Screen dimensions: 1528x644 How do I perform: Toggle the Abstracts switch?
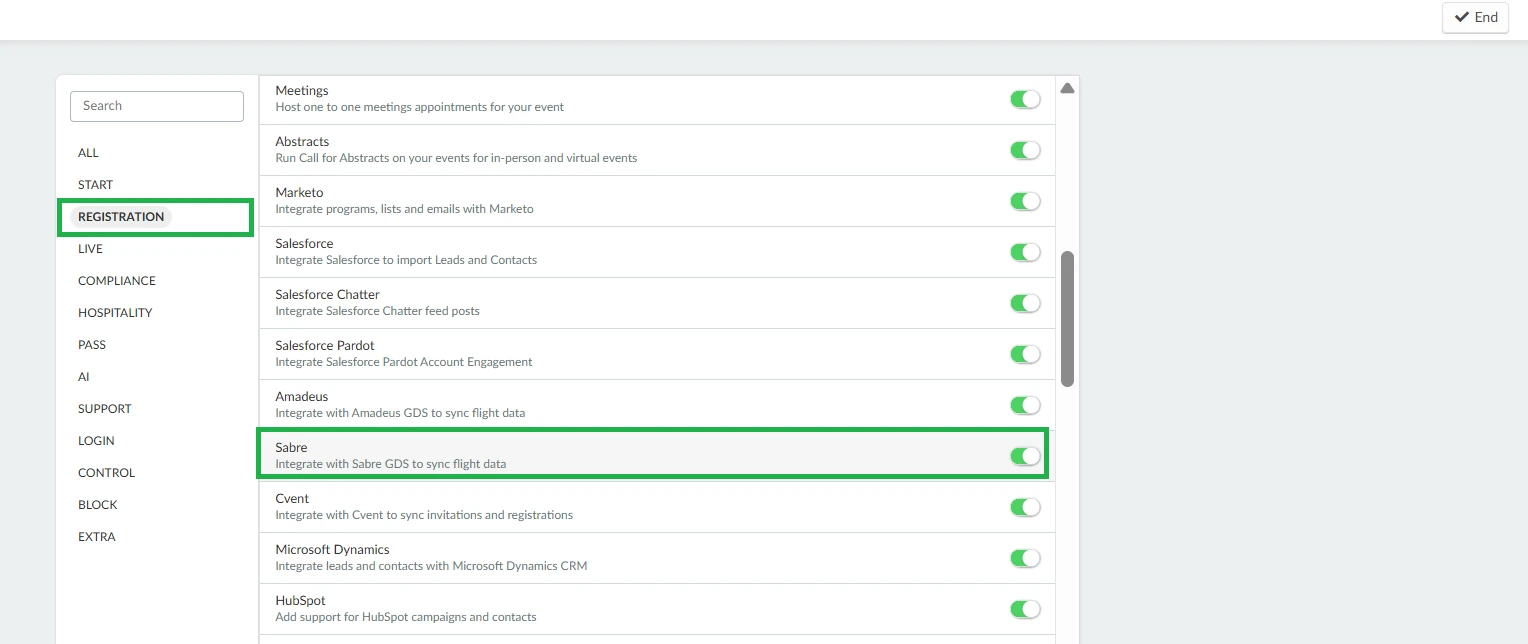[x=1025, y=150]
